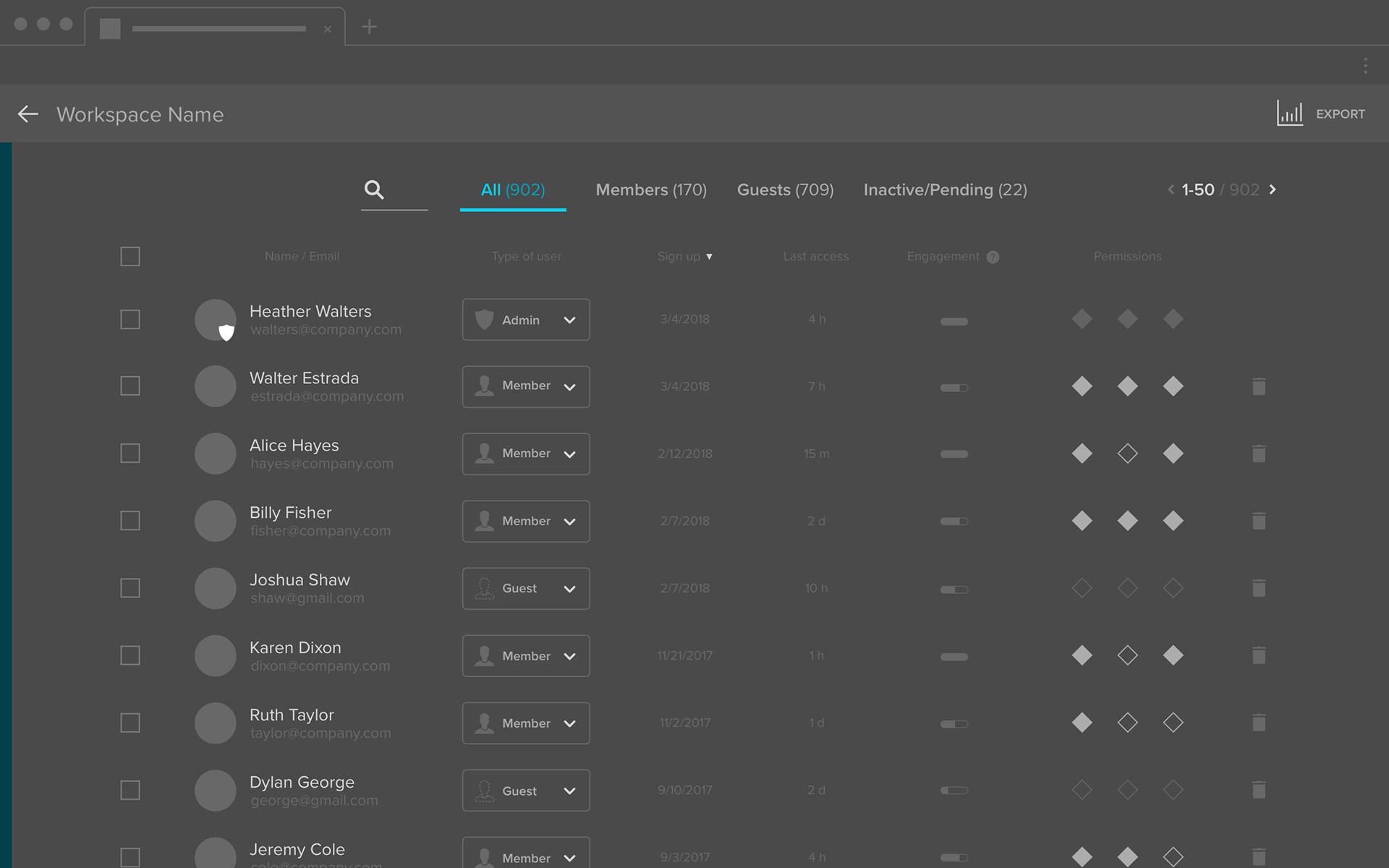Click Engagement help question mark icon
Viewport: 1389px width, 868px height.
993,257
